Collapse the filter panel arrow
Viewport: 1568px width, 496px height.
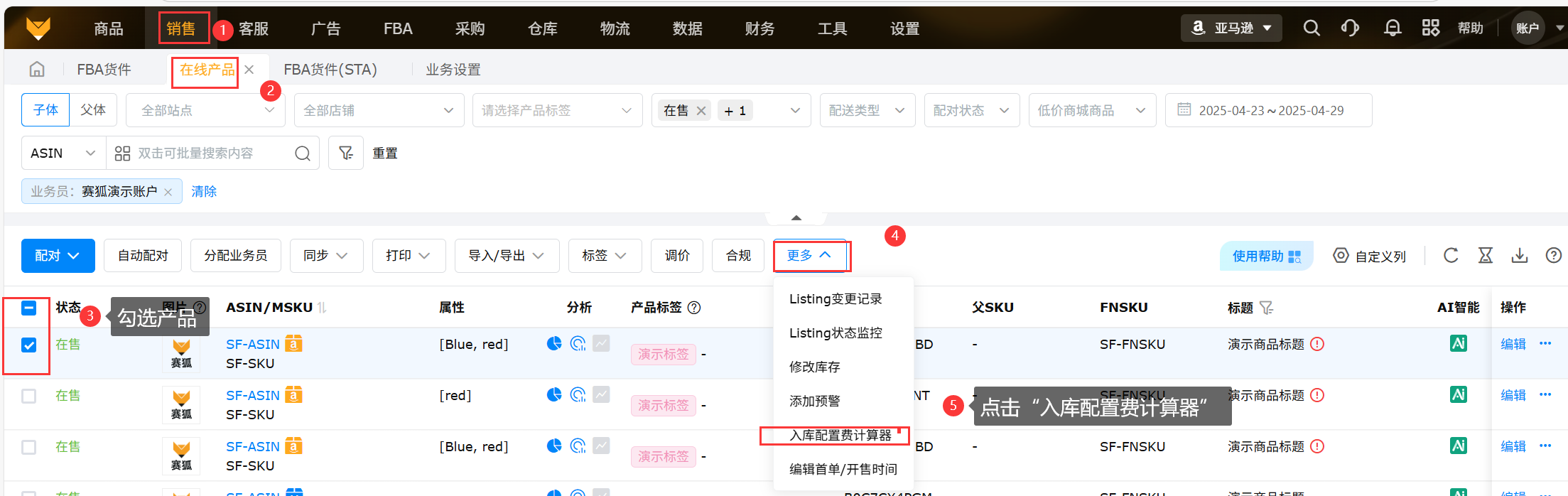pyautogui.click(x=796, y=217)
